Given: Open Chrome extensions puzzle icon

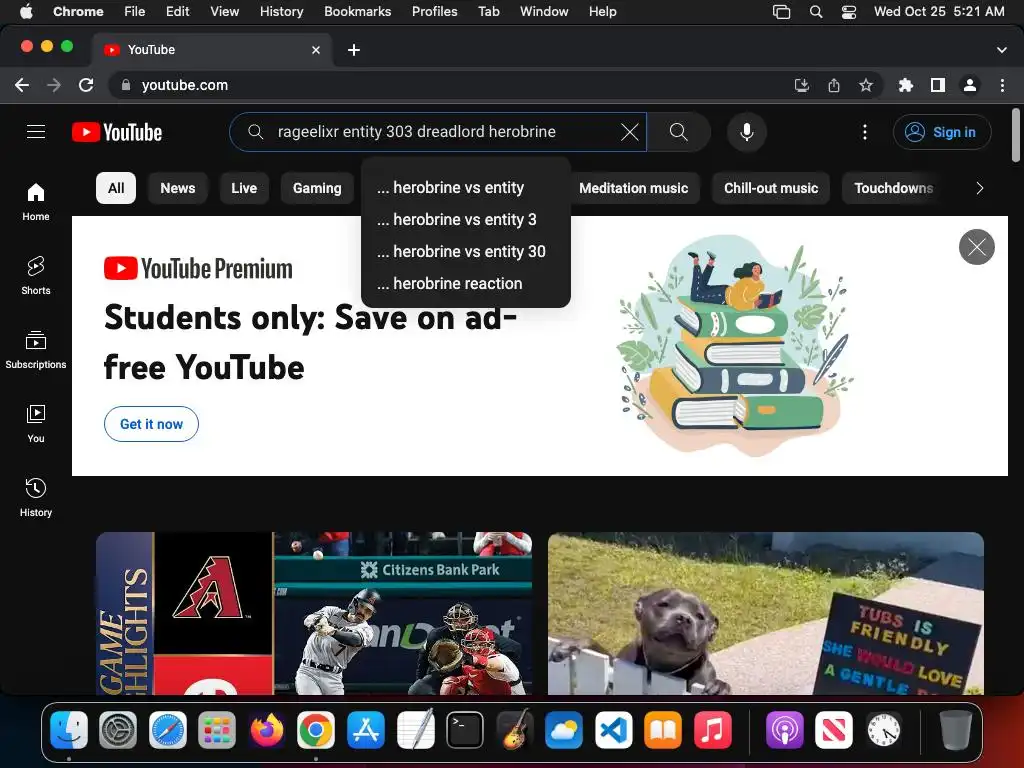Looking at the screenshot, I should pyautogui.click(x=905, y=85).
